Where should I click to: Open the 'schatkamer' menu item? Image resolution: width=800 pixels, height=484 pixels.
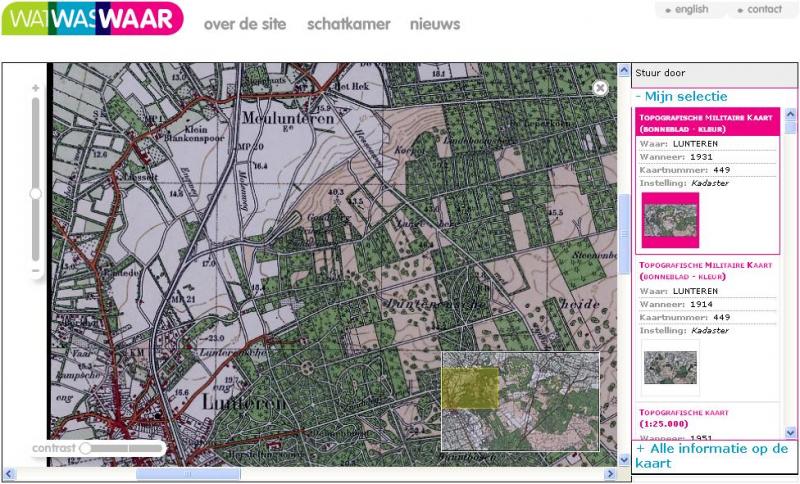(348, 24)
